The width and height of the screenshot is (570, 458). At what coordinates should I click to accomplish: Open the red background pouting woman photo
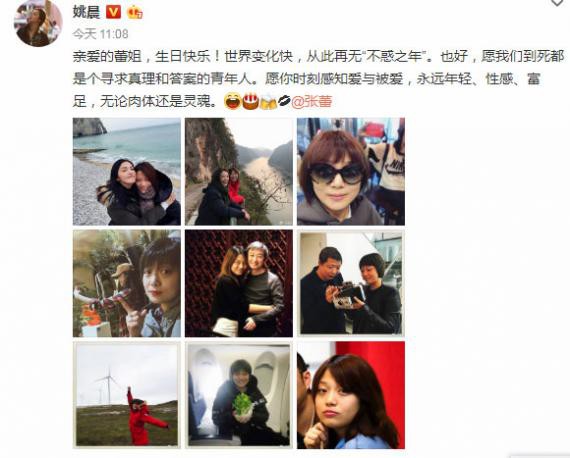(x=351, y=395)
